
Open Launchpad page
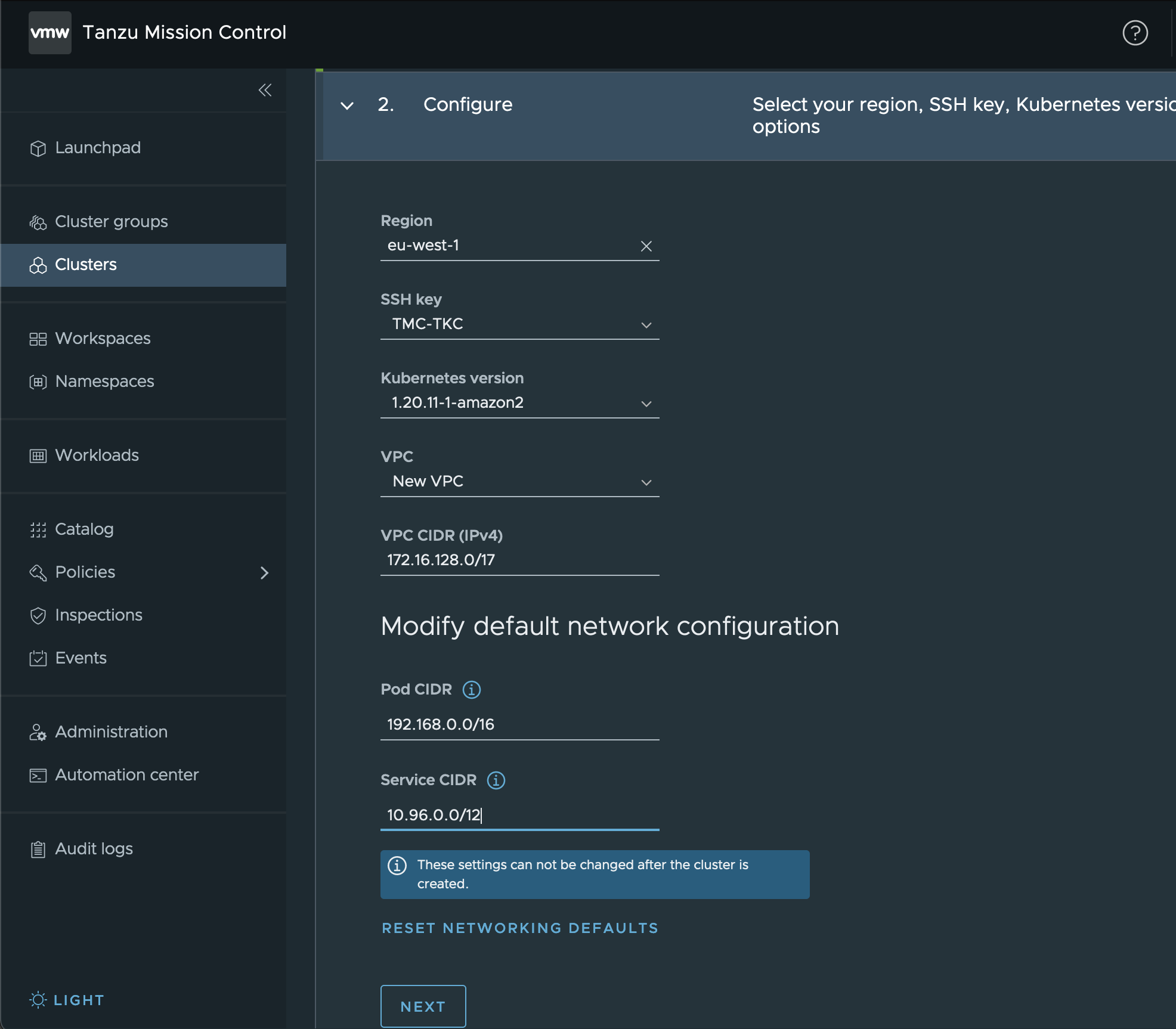[98, 148]
